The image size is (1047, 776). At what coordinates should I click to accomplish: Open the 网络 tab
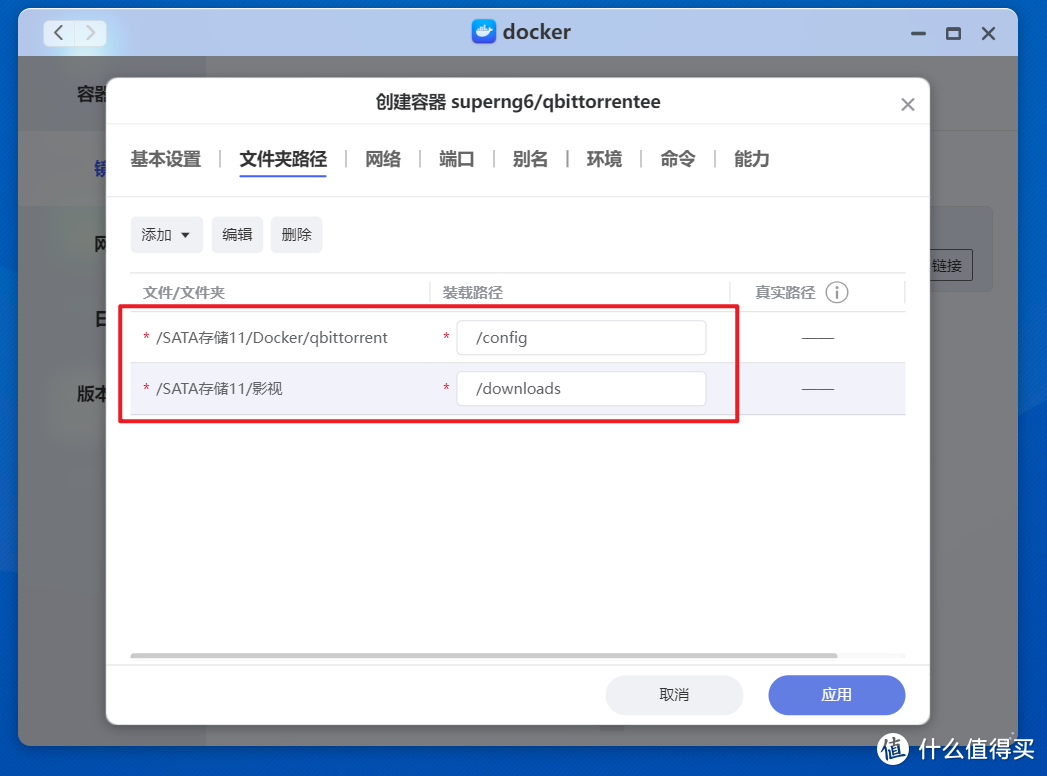pos(383,159)
